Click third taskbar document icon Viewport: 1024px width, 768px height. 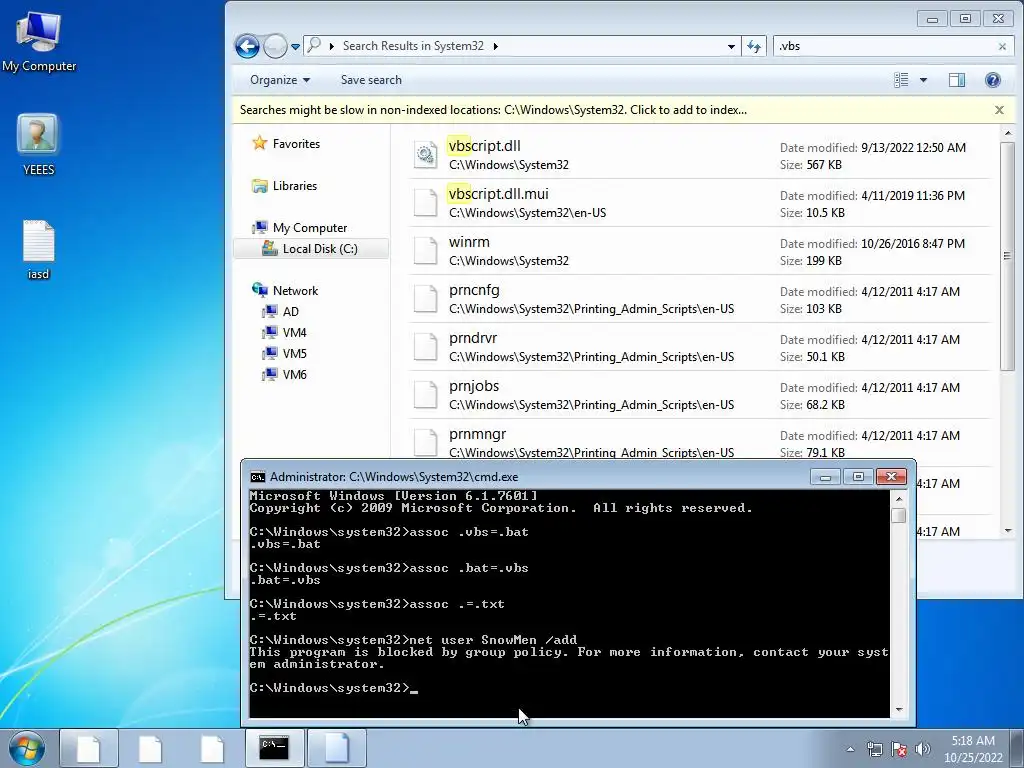[212, 748]
